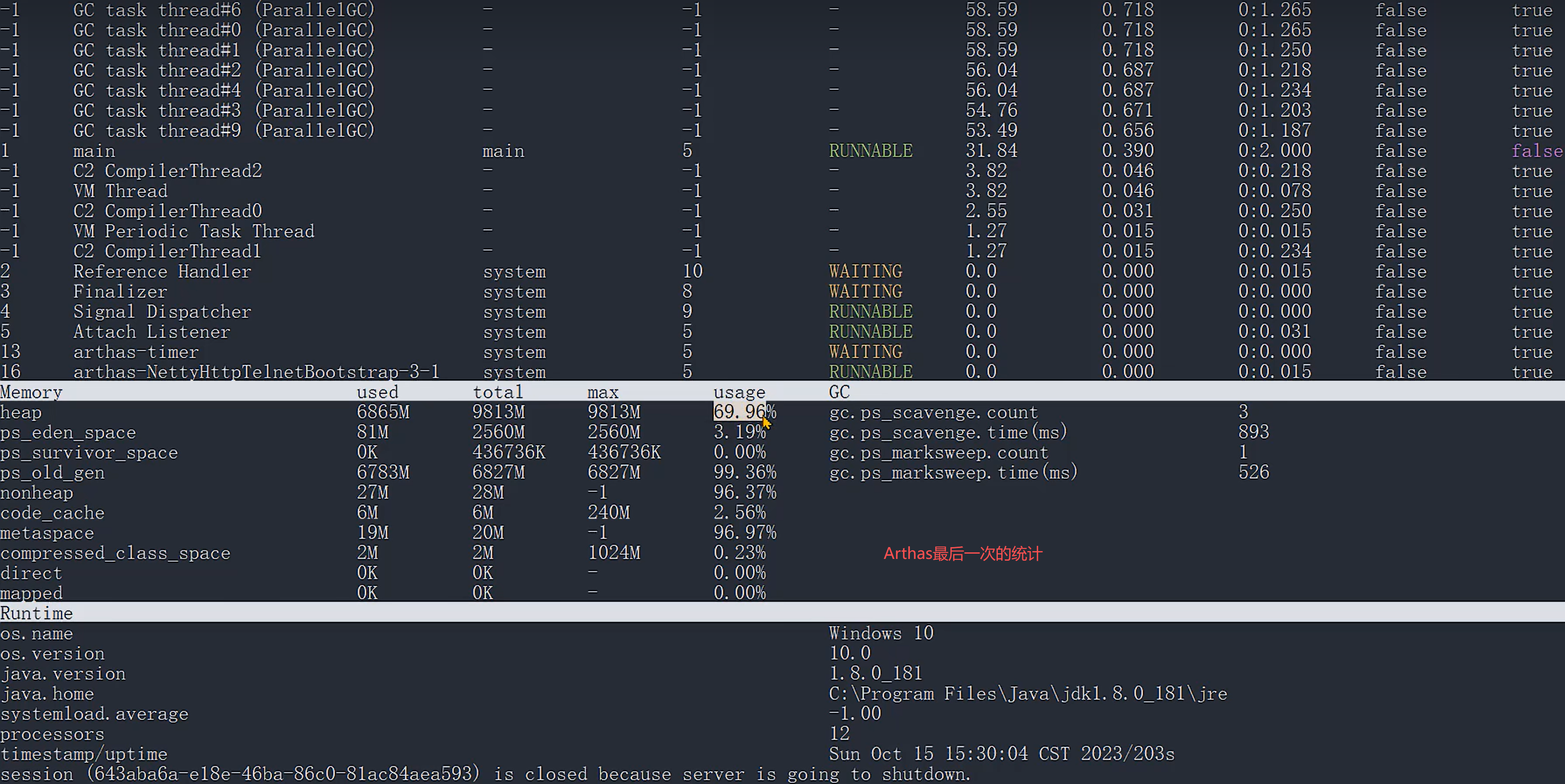Click the GC column header label
Image resolution: width=1565 pixels, height=784 pixels.
(x=839, y=392)
